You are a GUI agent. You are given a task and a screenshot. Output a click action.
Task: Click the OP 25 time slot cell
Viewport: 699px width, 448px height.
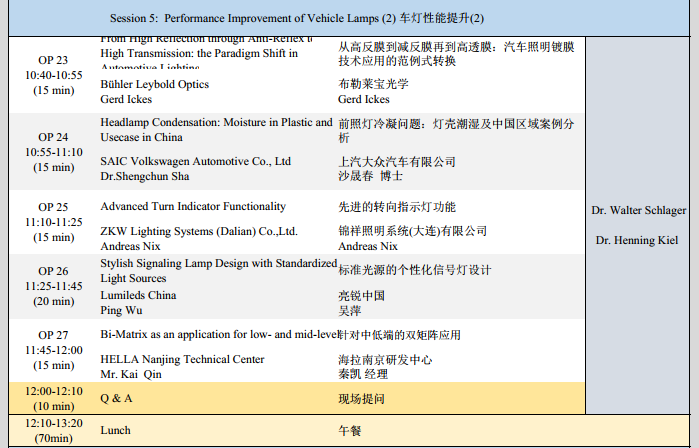coord(53,222)
